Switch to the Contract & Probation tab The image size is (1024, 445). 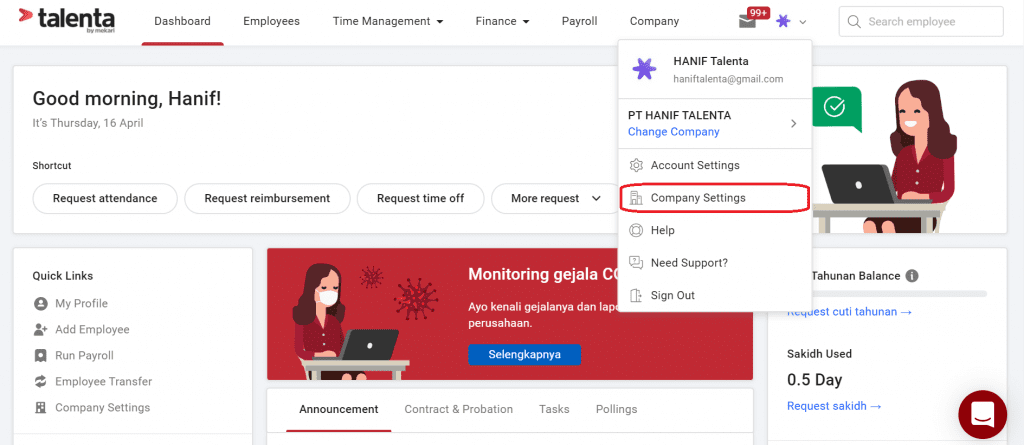[458, 410]
